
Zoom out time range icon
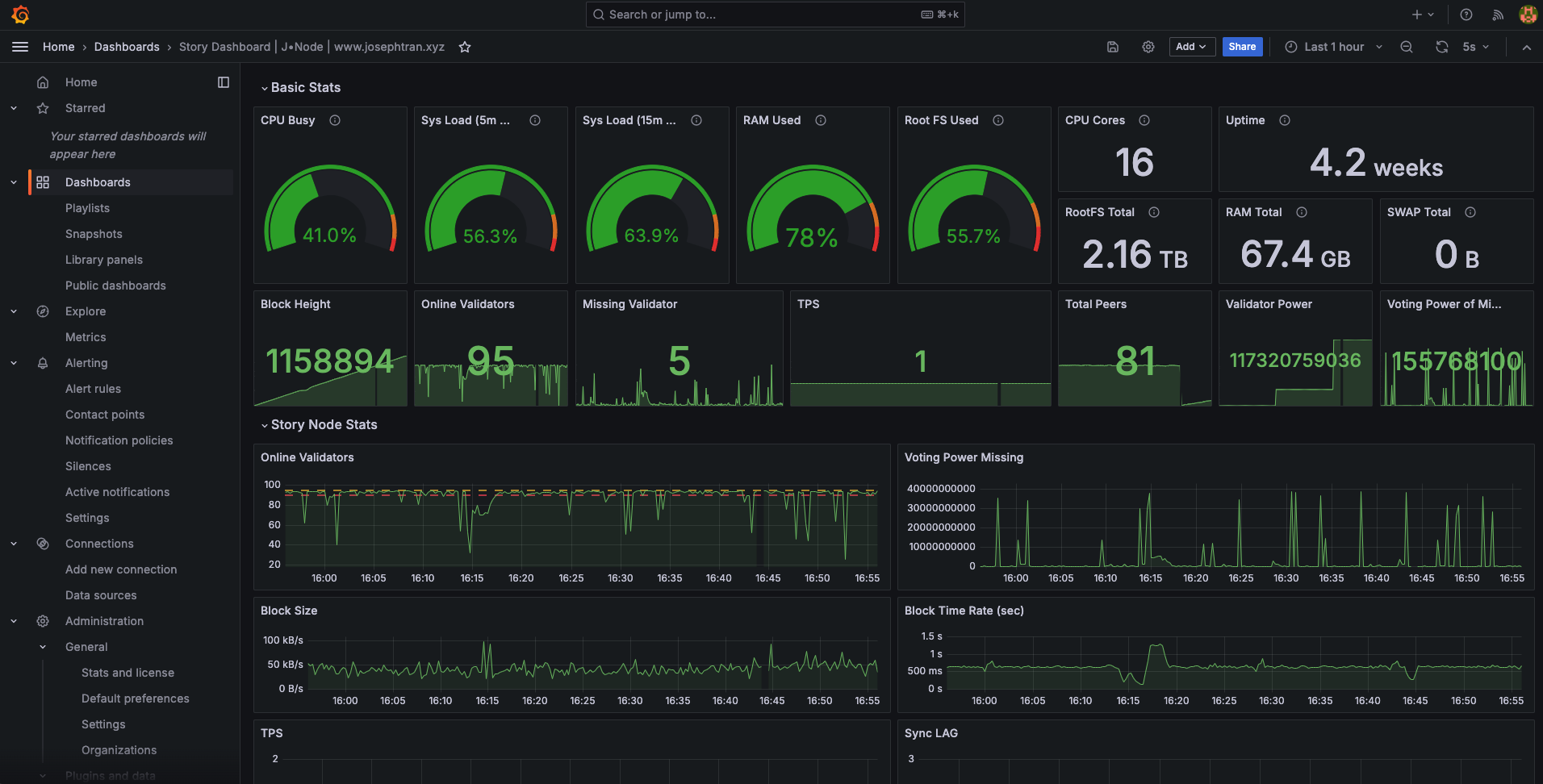(x=1407, y=47)
